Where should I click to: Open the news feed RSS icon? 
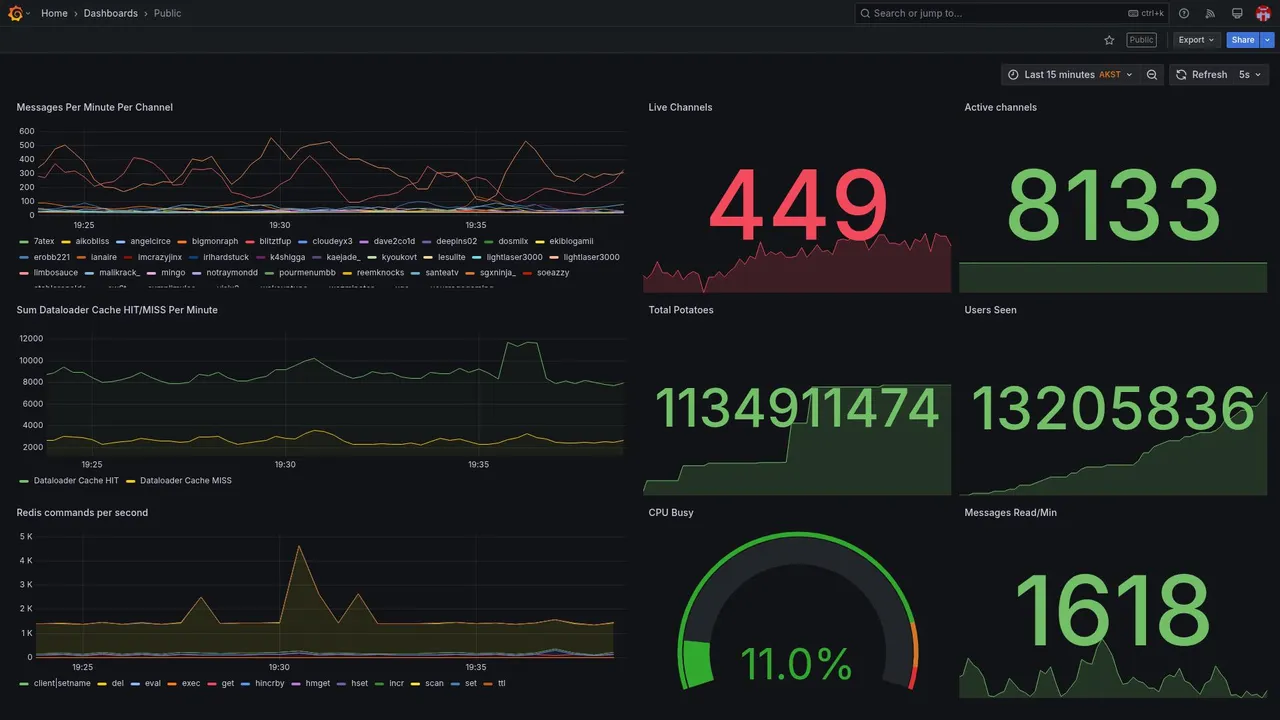[1210, 13]
